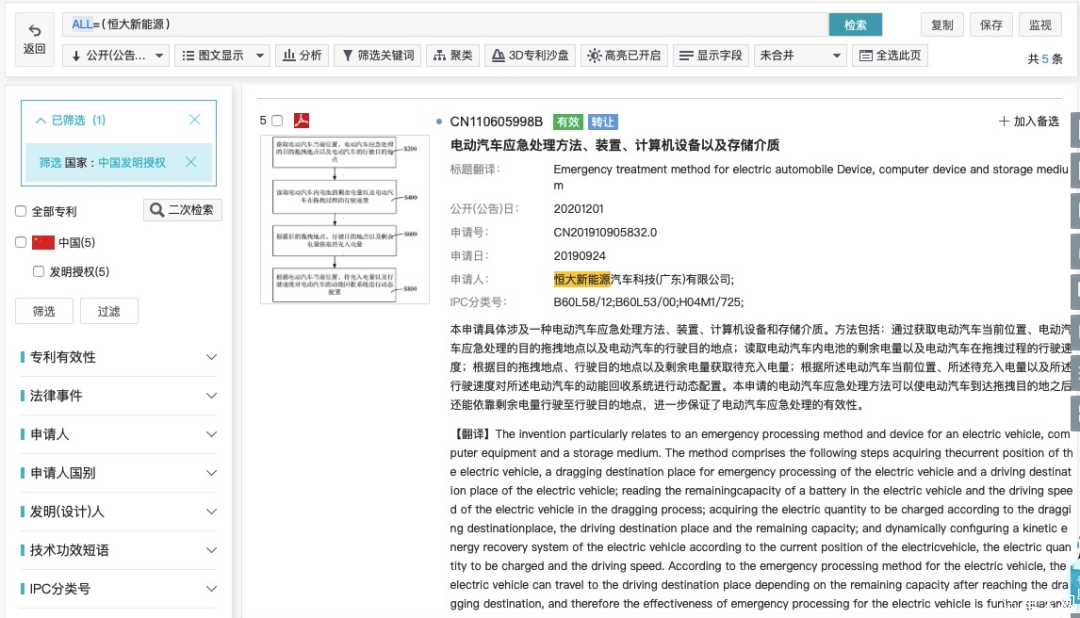Click the 二次检索 search icon button
Screen dimensions: 1080x618
[x=183, y=209]
